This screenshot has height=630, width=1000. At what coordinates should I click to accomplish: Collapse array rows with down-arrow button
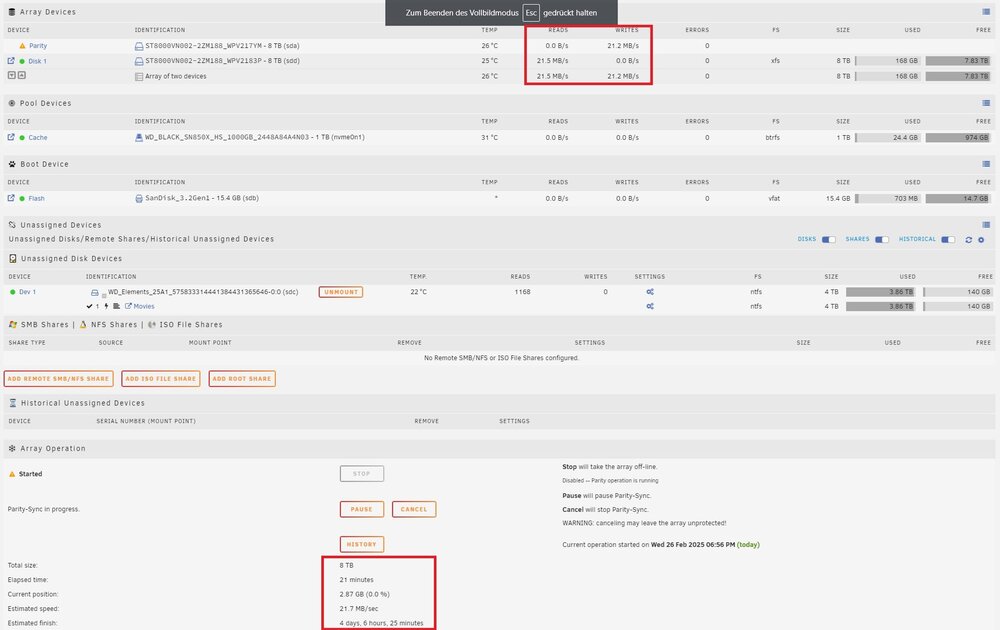11,75
